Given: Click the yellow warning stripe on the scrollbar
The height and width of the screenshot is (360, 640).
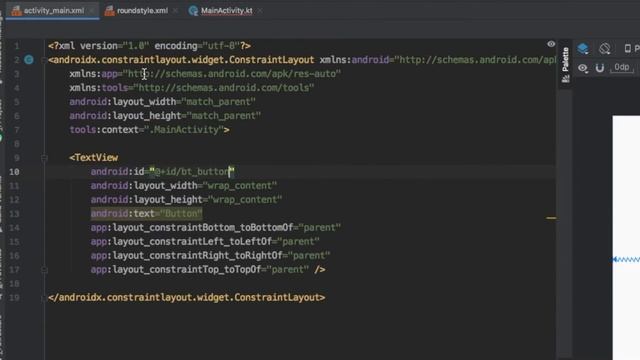Looking at the screenshot, I should (x=551, y=218).
